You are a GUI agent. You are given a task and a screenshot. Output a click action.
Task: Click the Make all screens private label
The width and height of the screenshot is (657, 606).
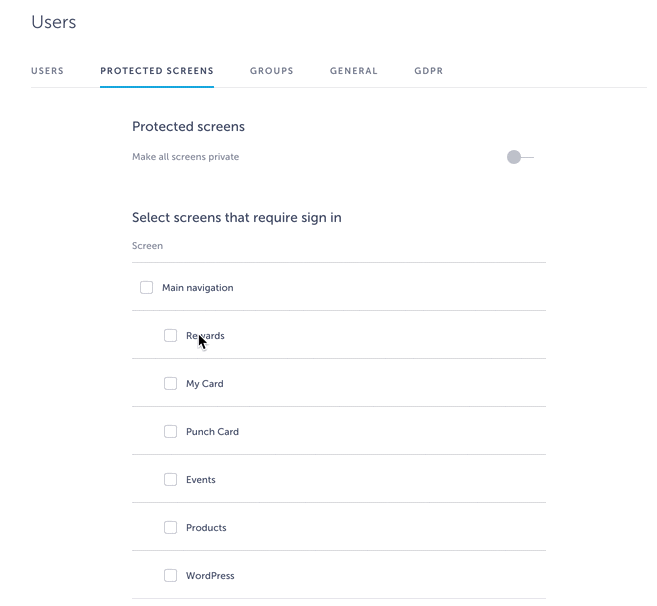185,157
